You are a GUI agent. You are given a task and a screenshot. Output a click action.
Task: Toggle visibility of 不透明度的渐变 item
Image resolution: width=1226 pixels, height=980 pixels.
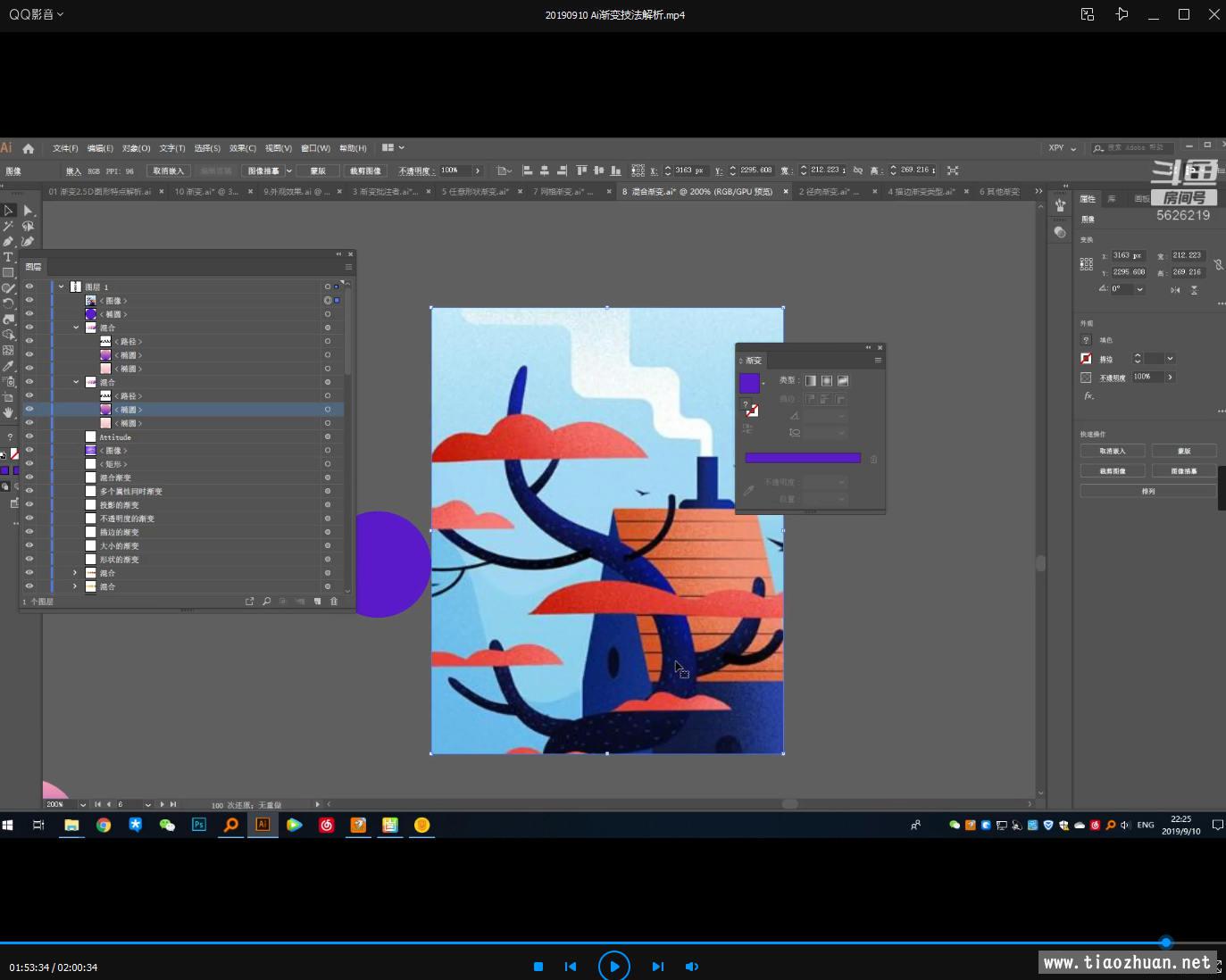click(29, 519)
